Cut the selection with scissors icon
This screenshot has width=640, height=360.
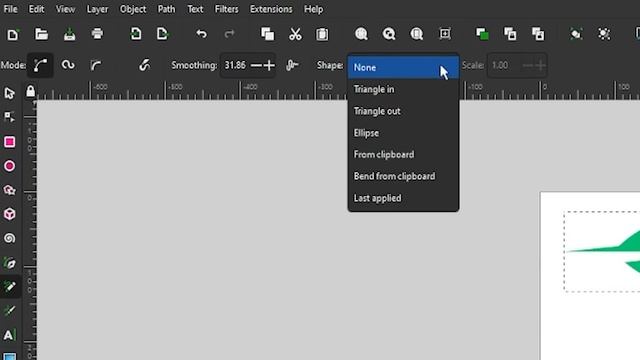click(295, 34)
